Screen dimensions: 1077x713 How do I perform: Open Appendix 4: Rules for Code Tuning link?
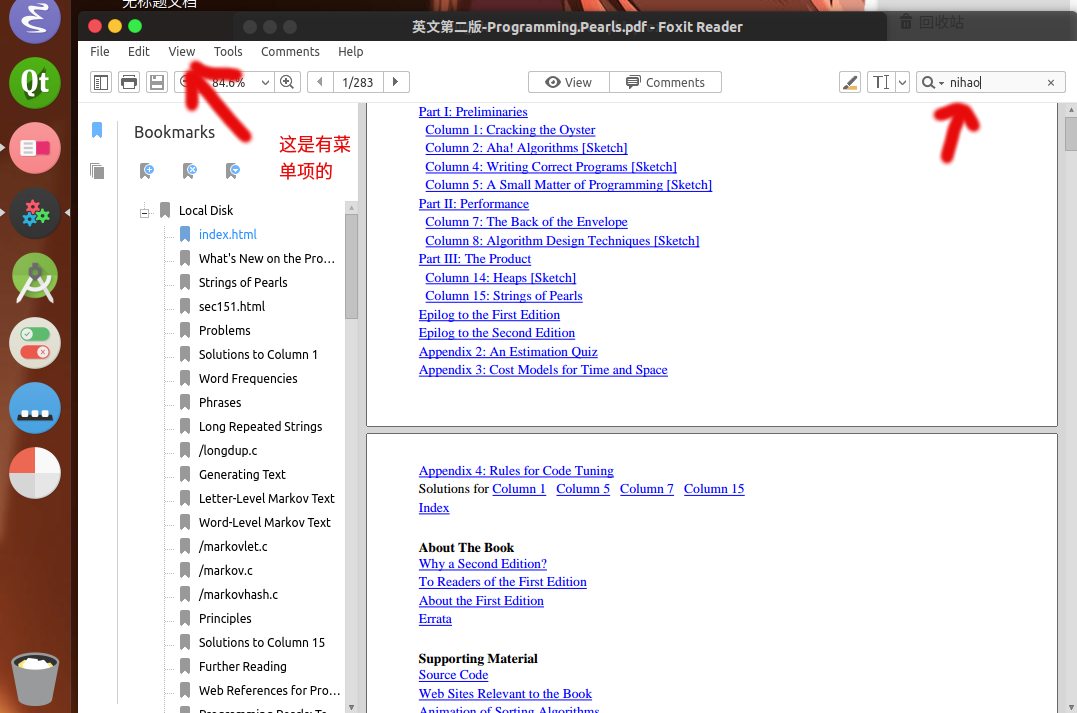click(516, 471)
